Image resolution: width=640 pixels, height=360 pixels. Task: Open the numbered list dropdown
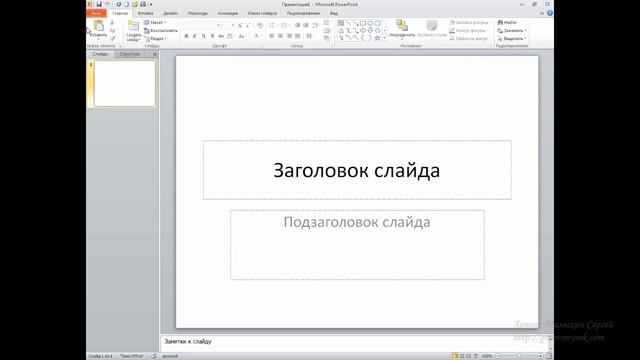285,25
